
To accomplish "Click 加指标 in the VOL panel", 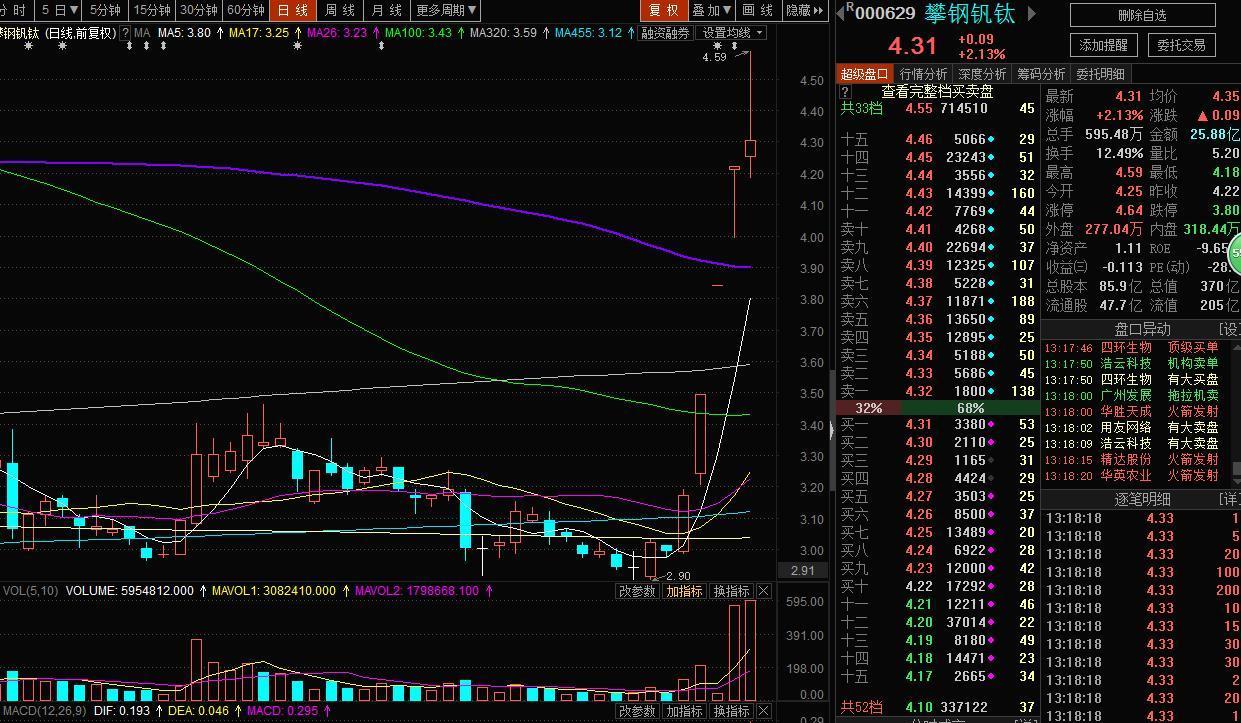I will click(684, 591).
